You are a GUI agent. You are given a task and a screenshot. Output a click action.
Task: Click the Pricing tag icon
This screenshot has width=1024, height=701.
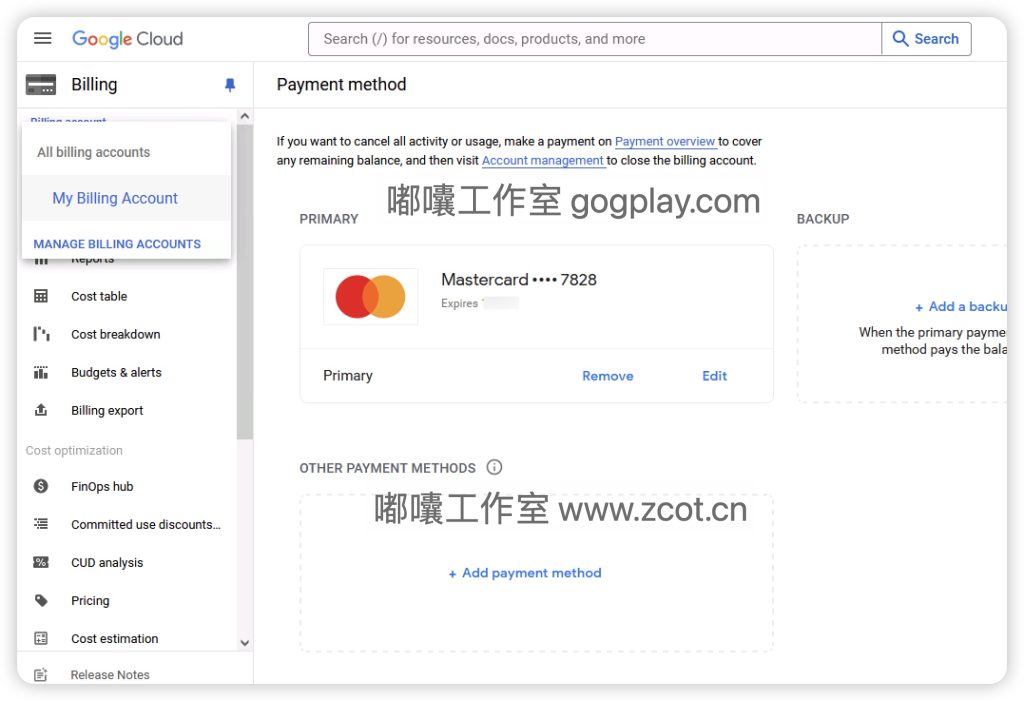click(x=40, y=600)
